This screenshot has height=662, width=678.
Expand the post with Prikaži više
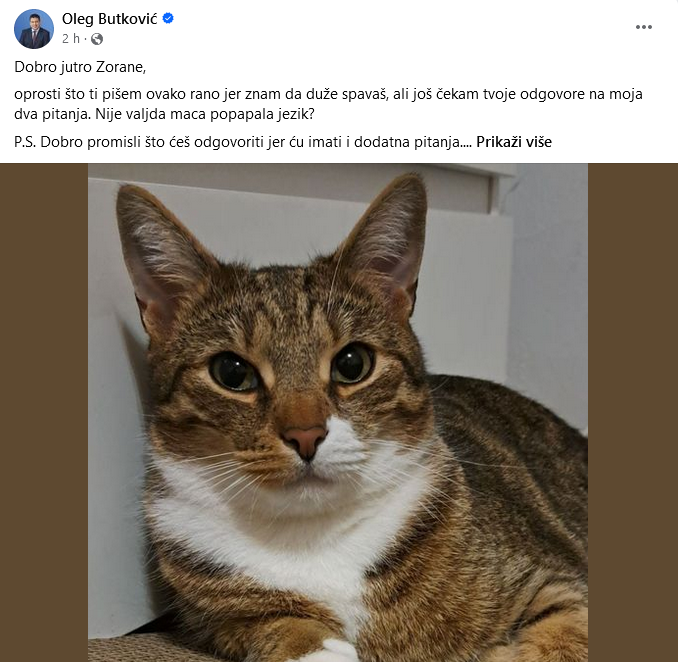514,142
